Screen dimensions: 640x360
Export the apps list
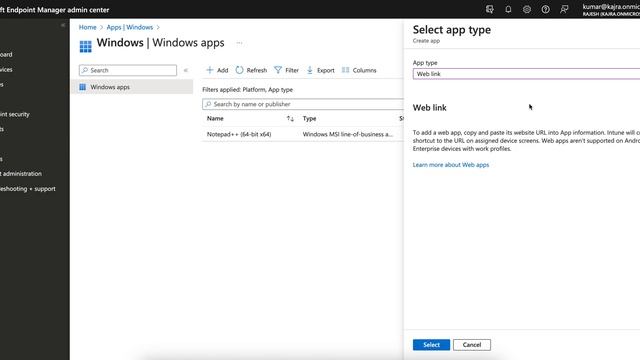click(320, 70)
